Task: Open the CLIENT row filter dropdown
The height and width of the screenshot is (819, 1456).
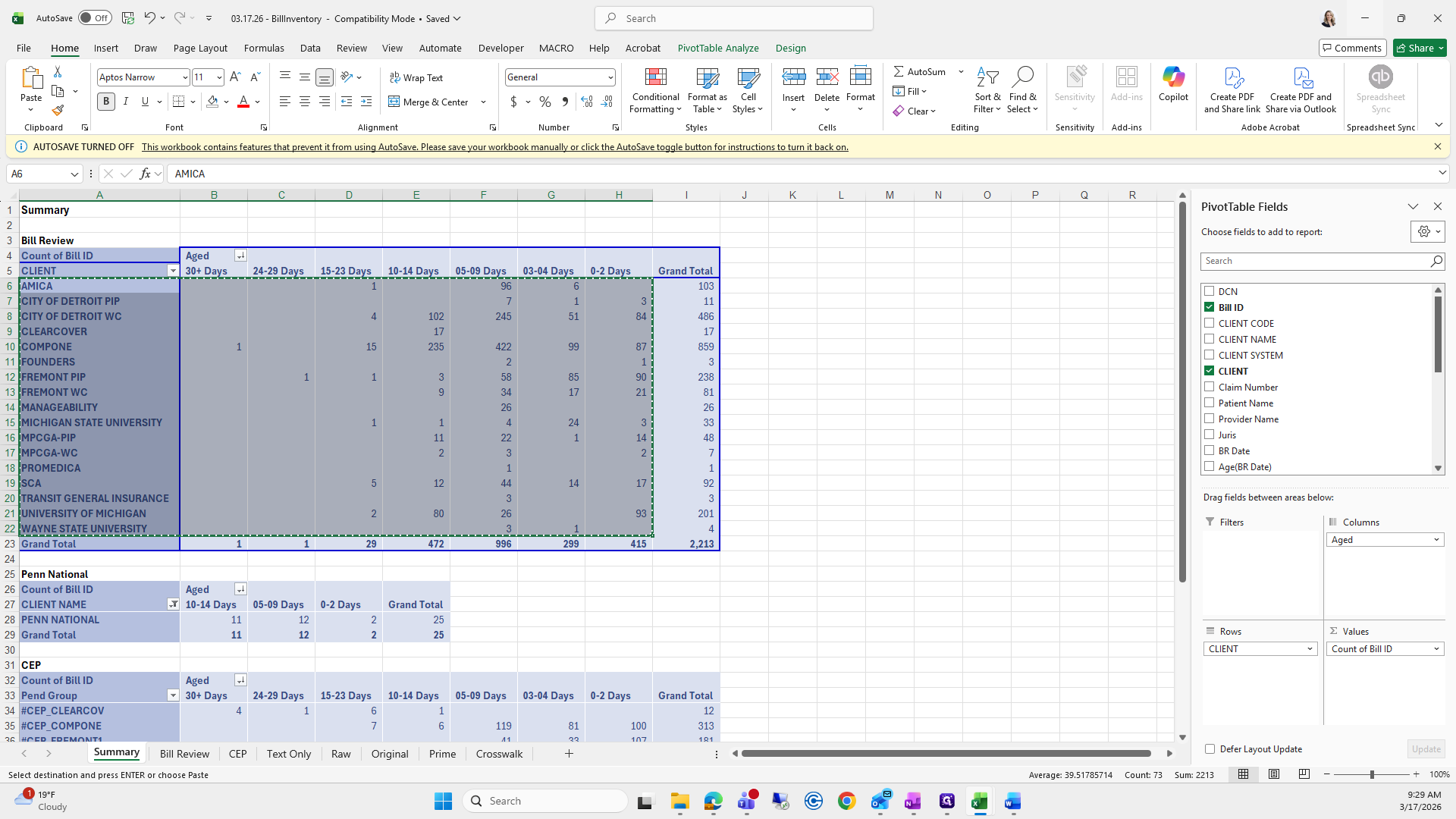Action: click(173, 271)
